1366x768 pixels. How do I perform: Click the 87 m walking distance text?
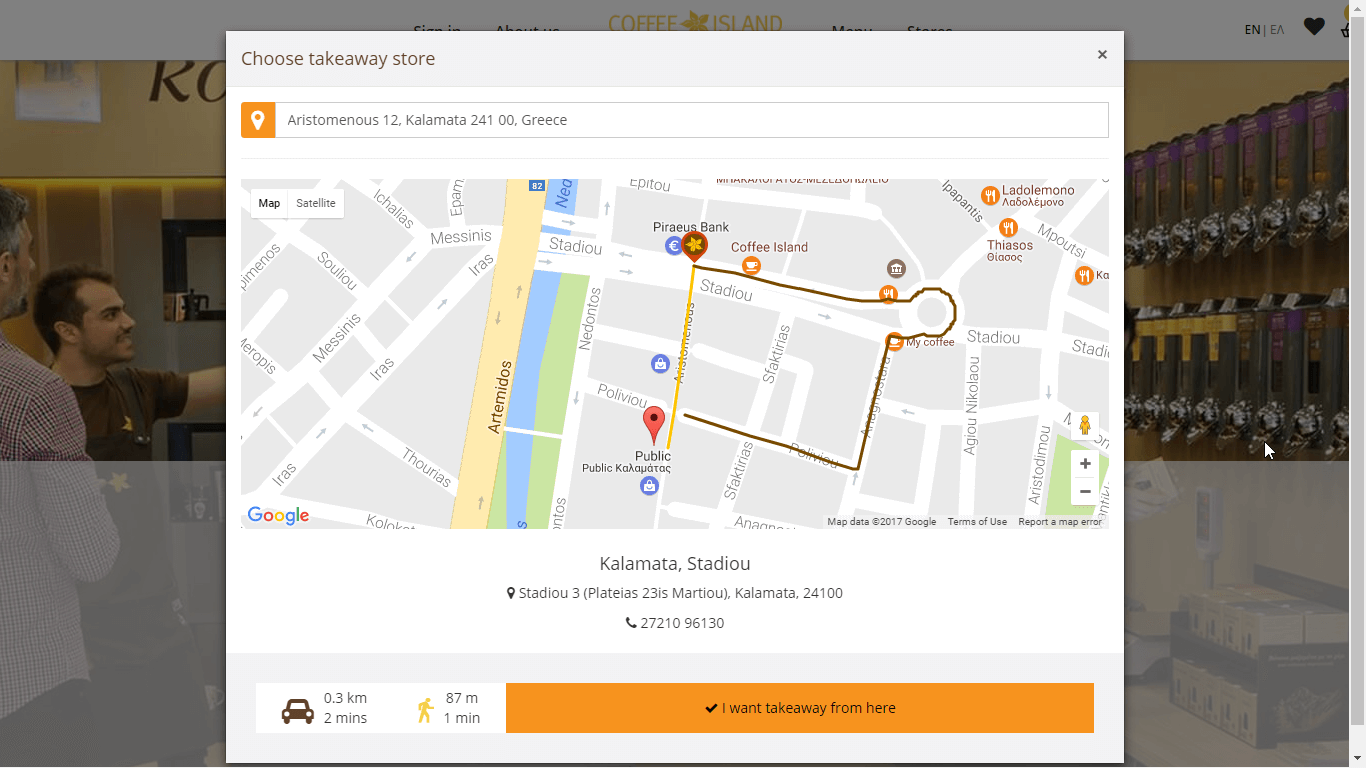pyautogui.click(x=461, y=698)
